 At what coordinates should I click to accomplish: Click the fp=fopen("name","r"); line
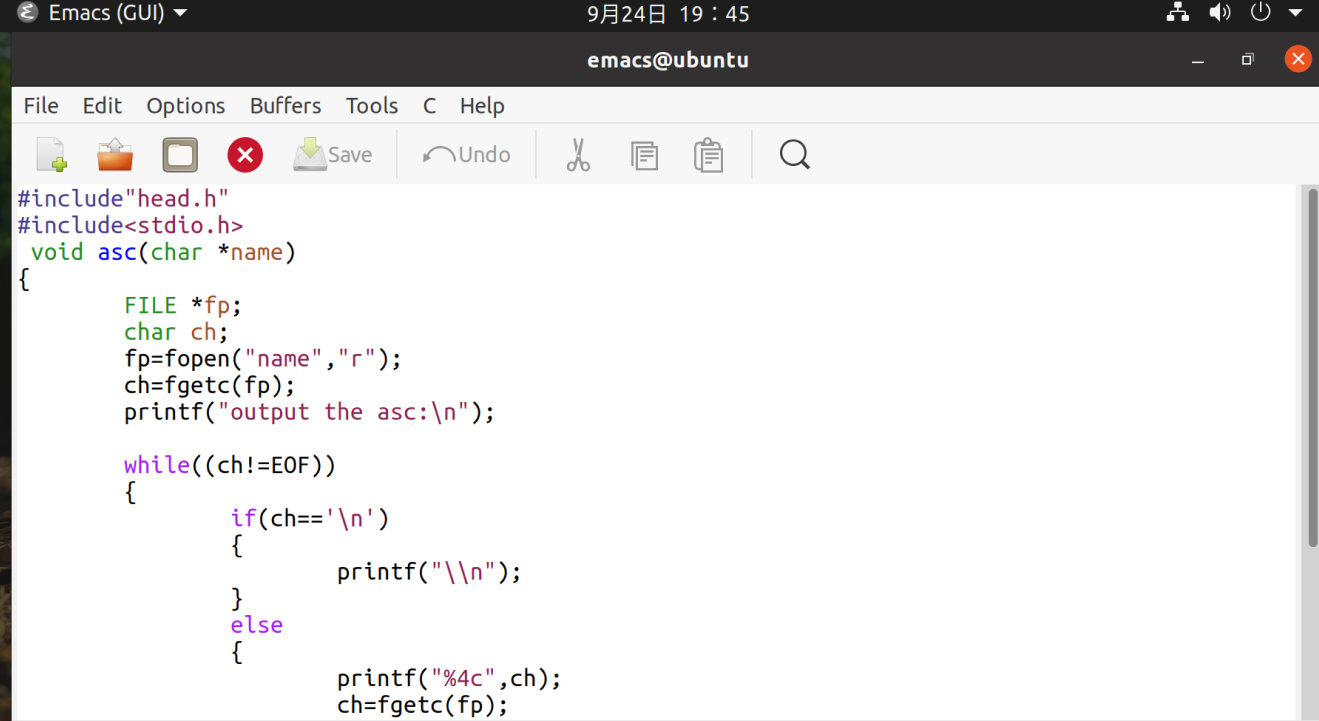[x=263, y=358]
